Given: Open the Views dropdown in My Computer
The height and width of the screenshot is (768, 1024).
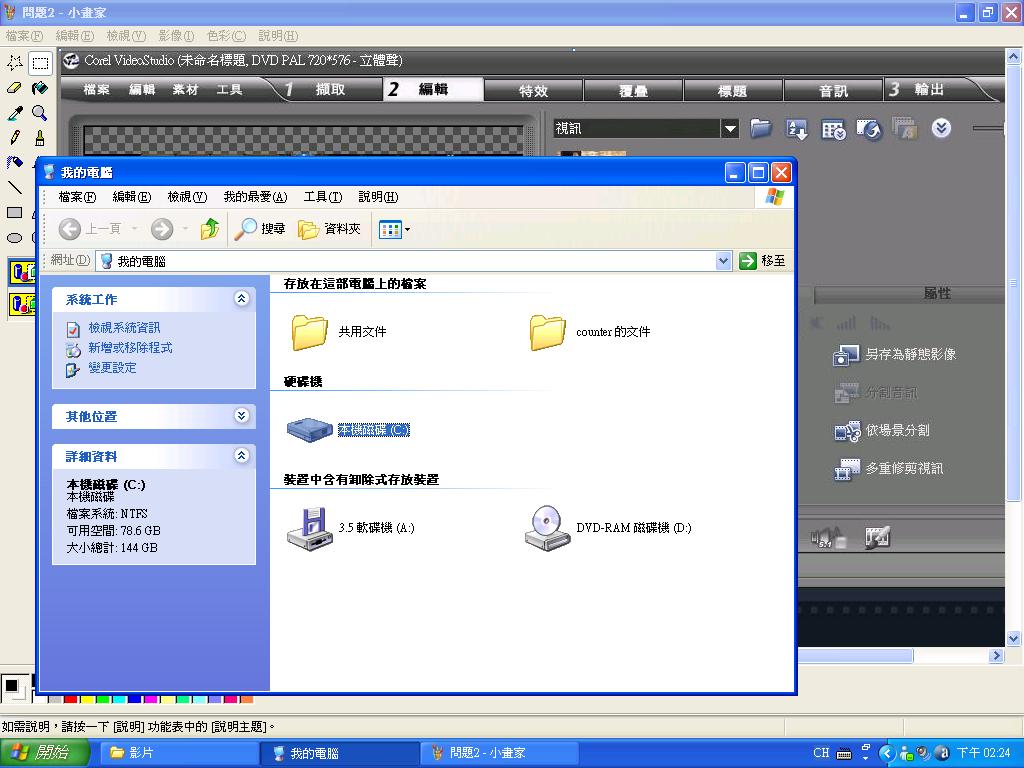Looking at the screenshot, I should [x=394, y=229].
